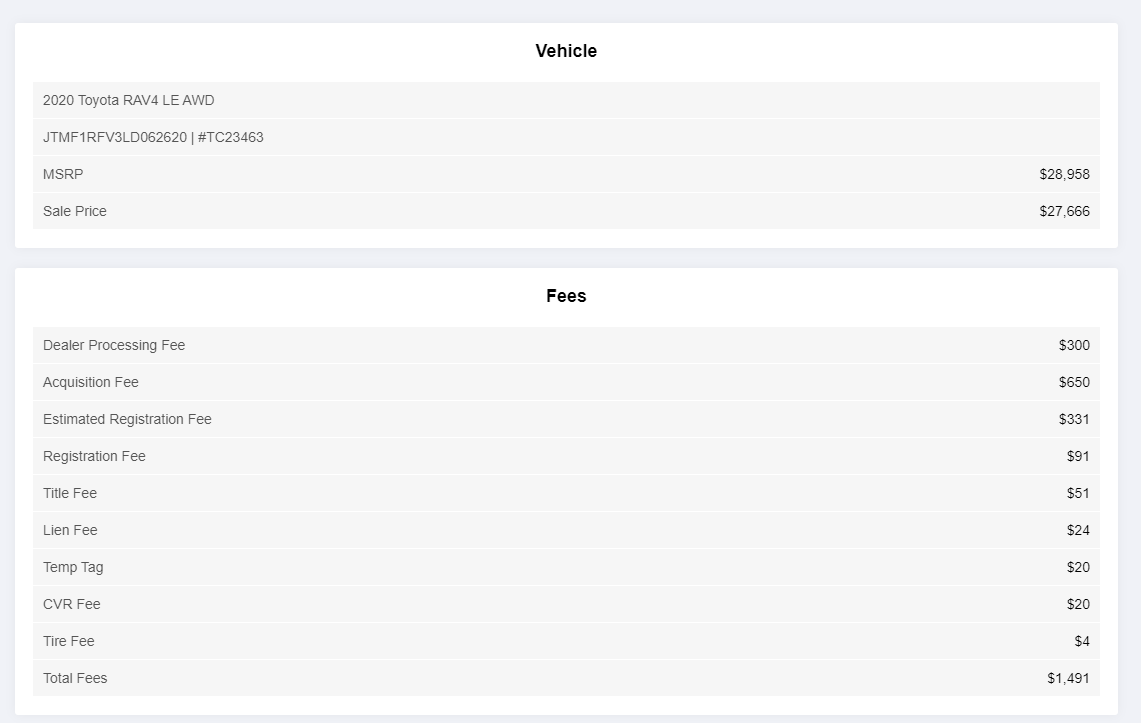
Task: Select the Dealer Processing Fee row
Action: (566, 345)
